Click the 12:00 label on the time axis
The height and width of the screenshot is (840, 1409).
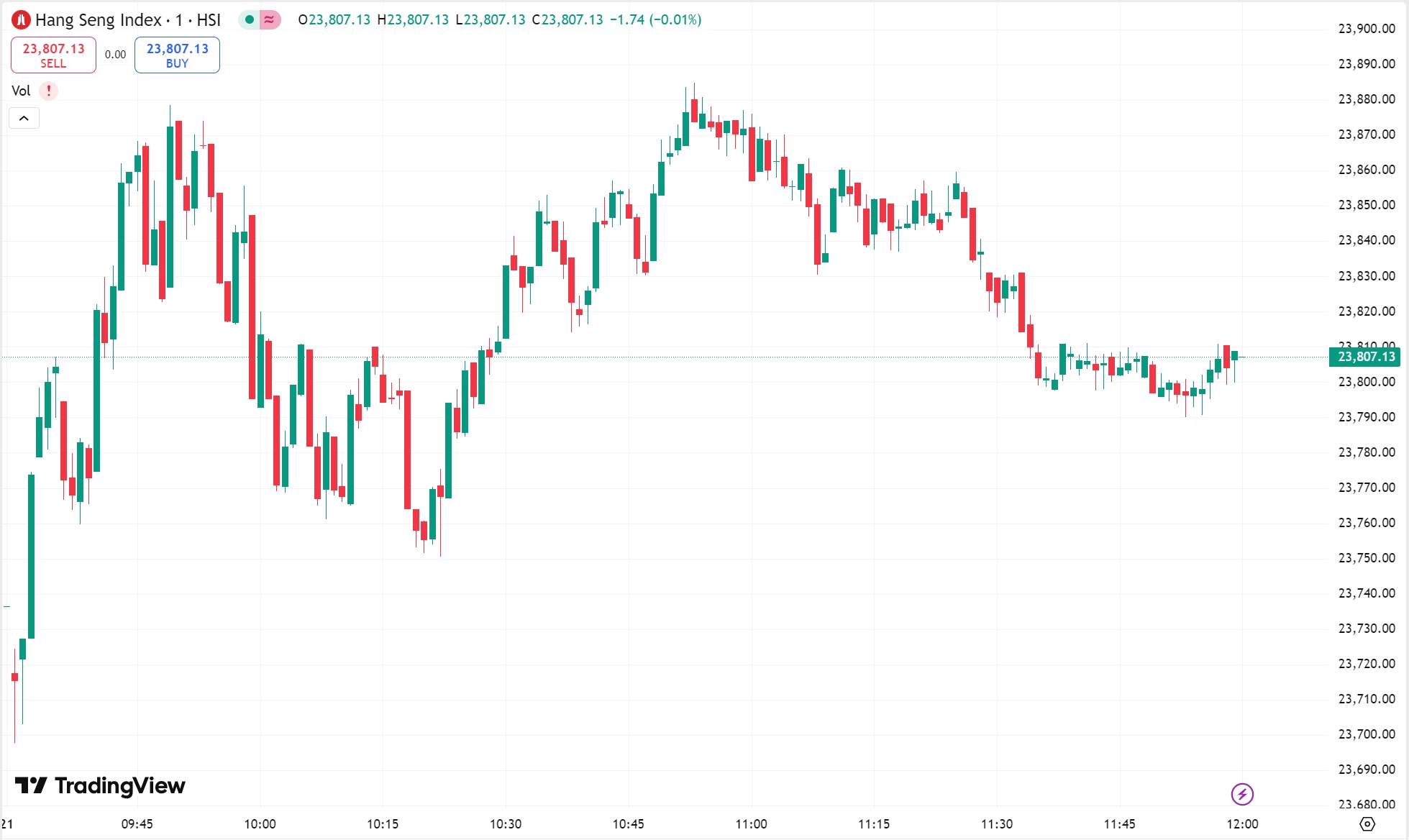(x=1243, y=824)
